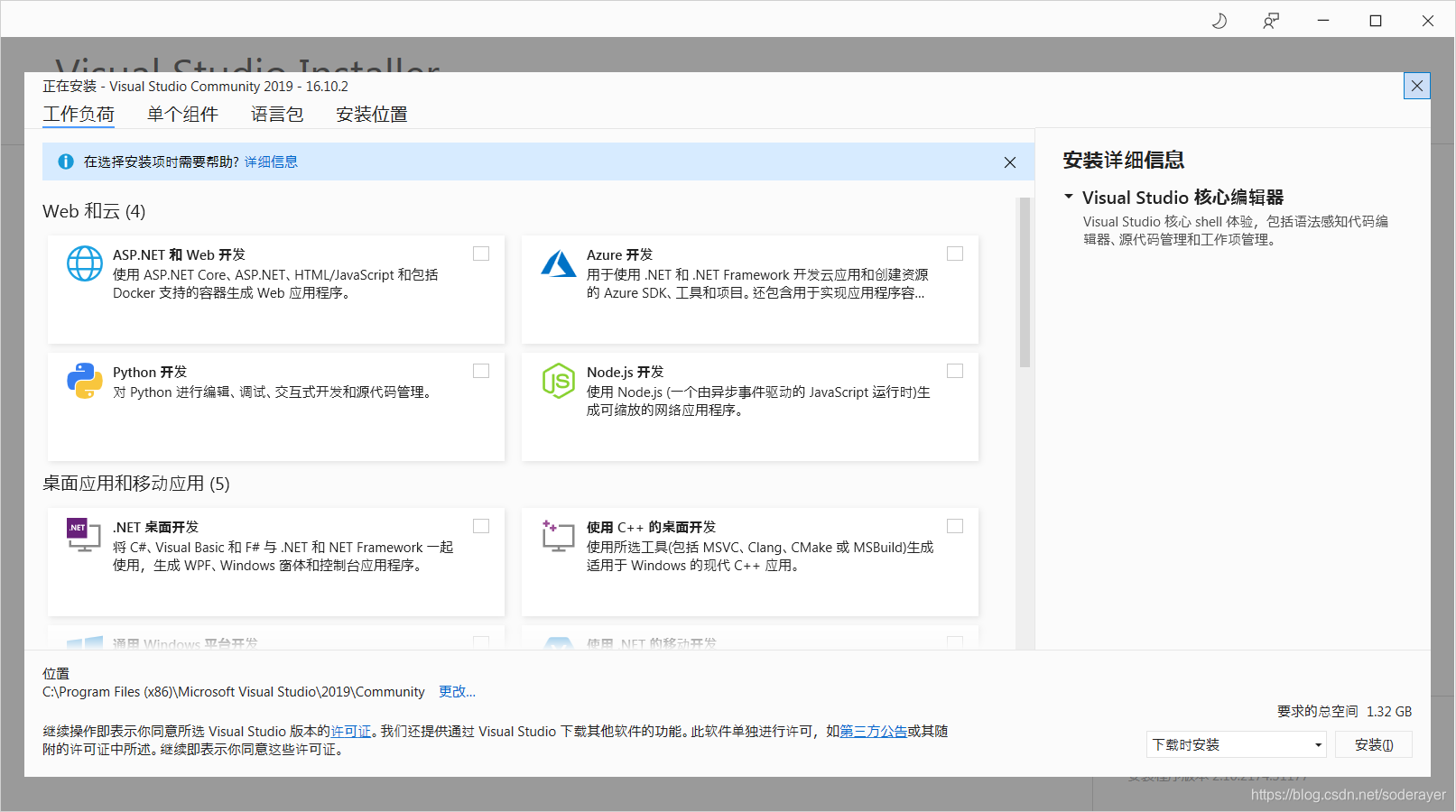The image size is (1456, 812).
Task: Click the 安装 button
Action: [1374, 744]
